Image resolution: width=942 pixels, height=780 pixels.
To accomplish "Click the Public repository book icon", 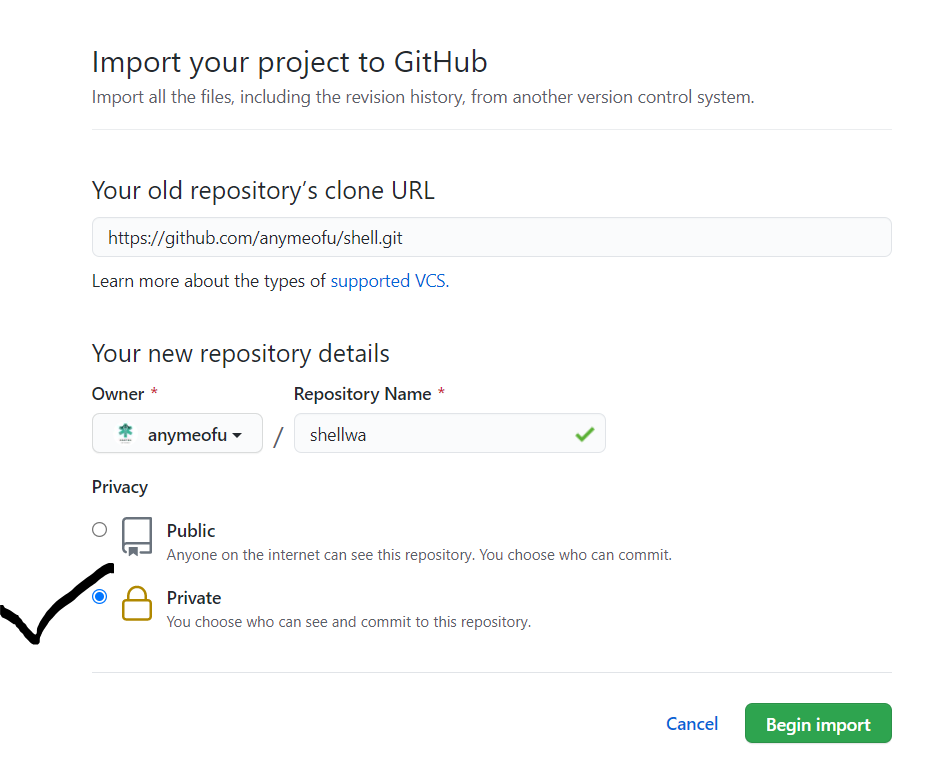I will click(x=137, y=536).
